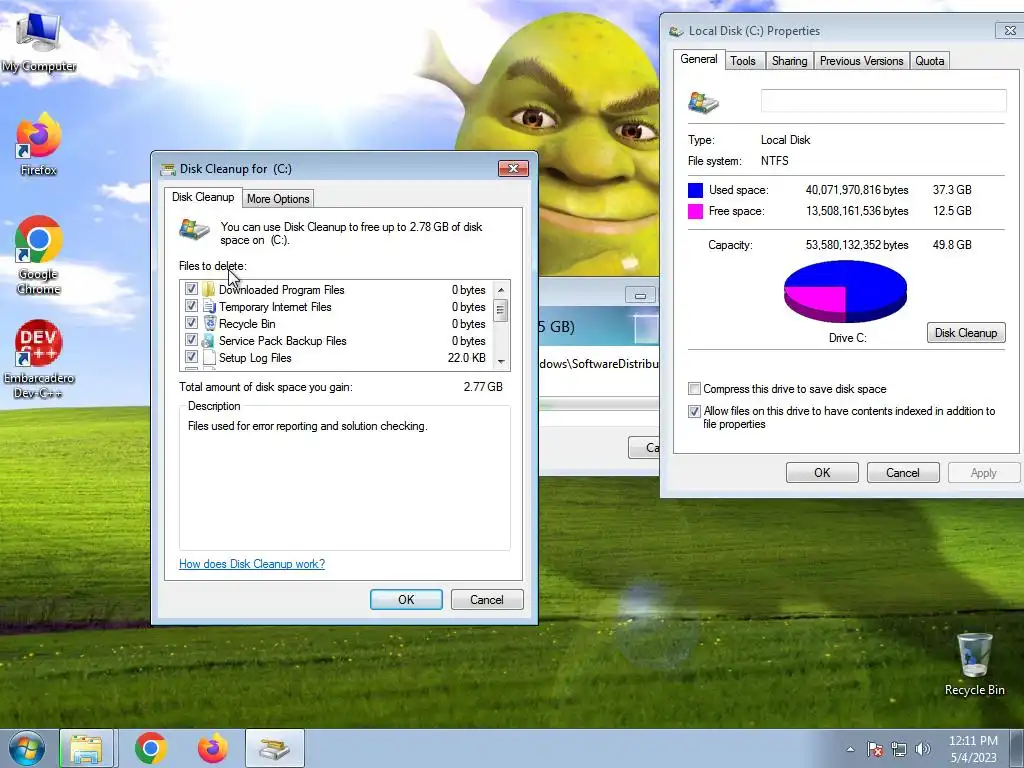Open the Embarcadero Dev-C++ desktop shortcut
Screen dimensions: 1024x768
point(39,358)
